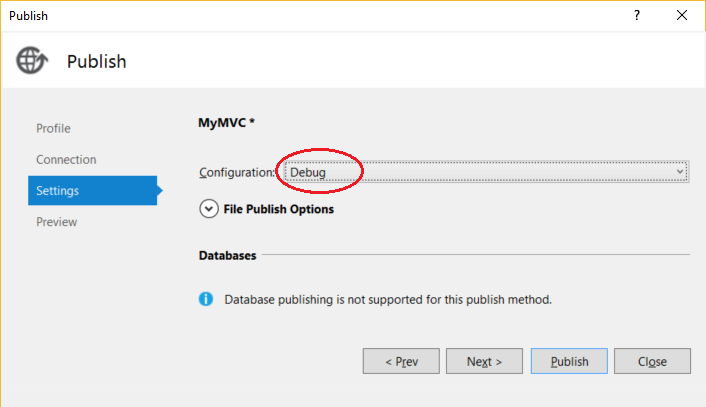The height and width of the screenshot is (407, 706).
Task: Click the Configuration: label
Action: click(237, 172)
